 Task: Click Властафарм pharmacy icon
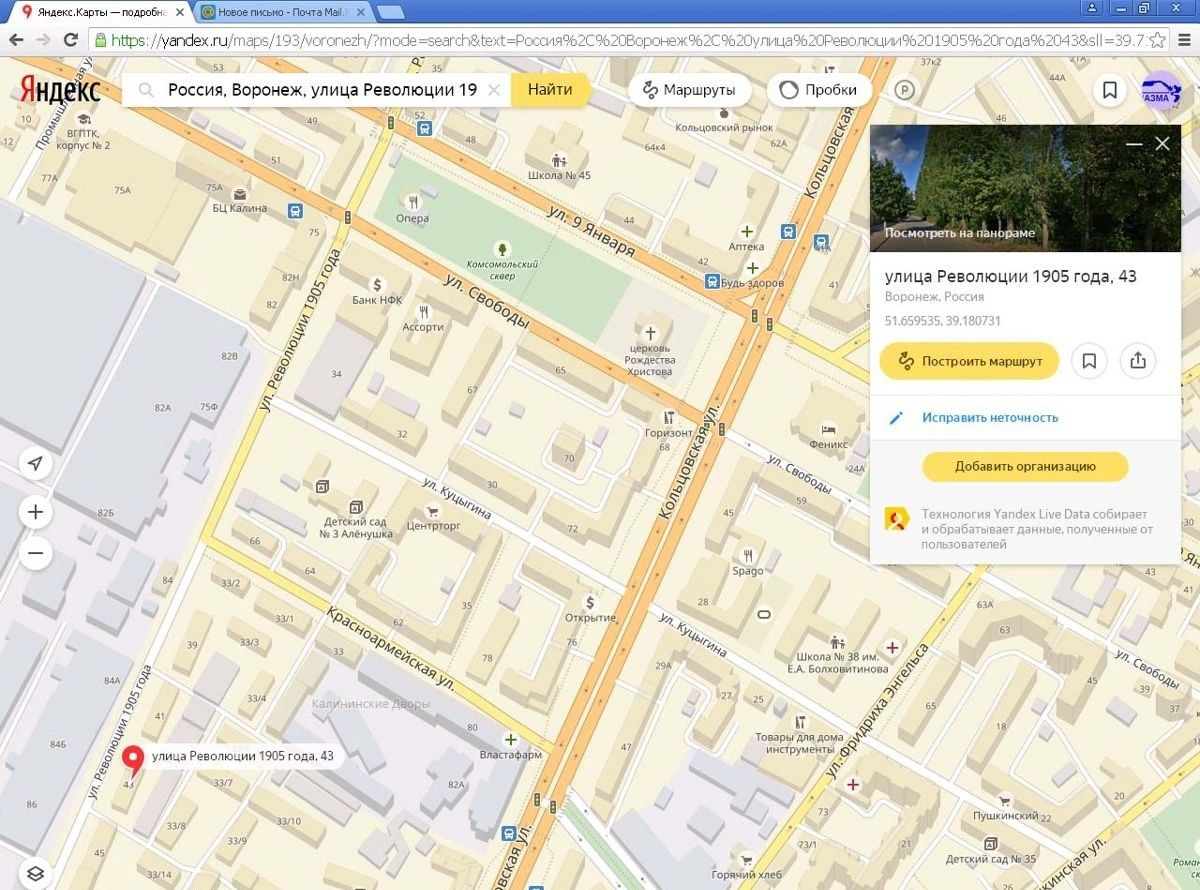[x=511, y=739]
